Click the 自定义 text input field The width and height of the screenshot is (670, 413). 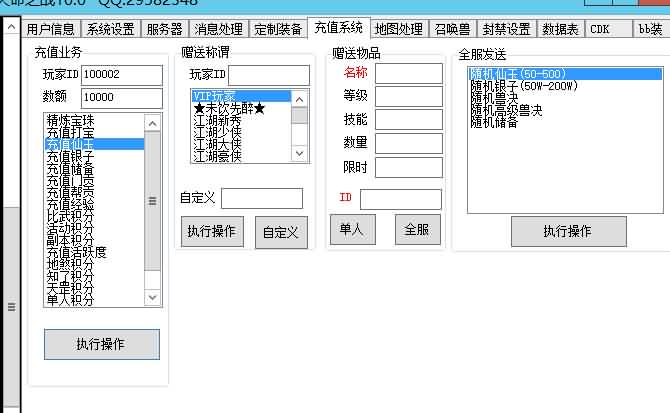coord(262,199)
